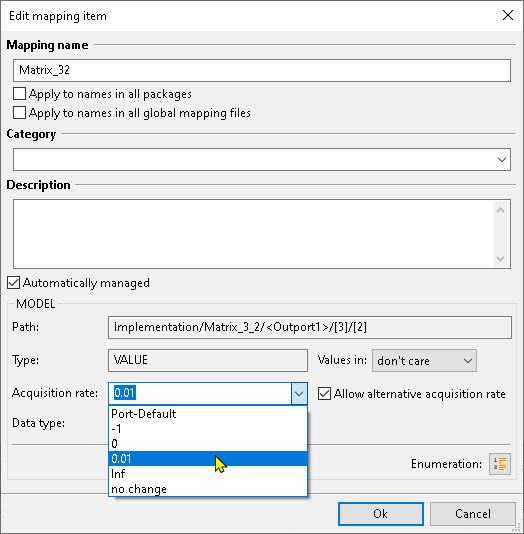Enable Apply to names in all packages
The width and height of the screenshot is (524, 534).
[19, 94]
